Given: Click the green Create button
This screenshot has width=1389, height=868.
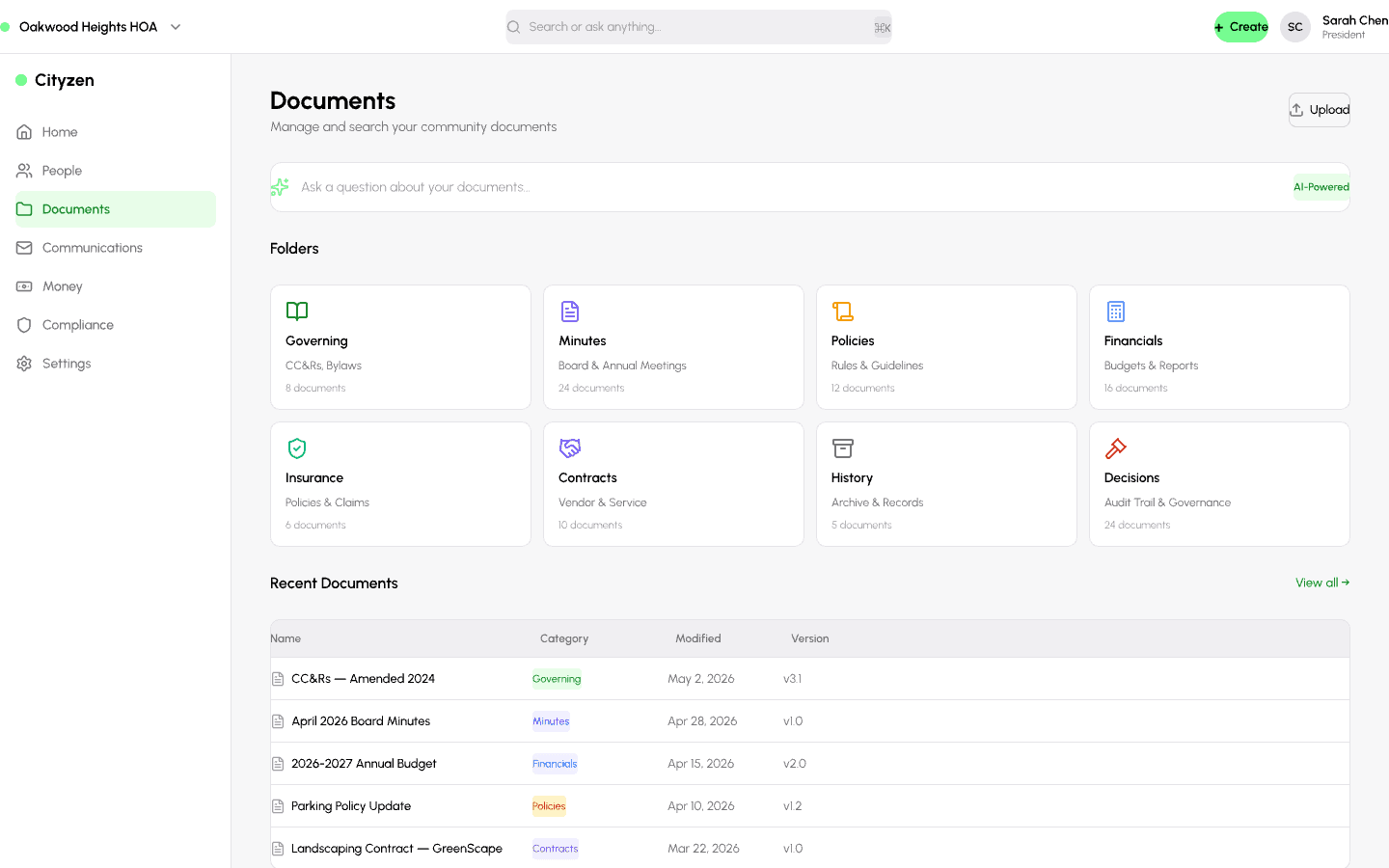Looking at the screenshot, I should pyautogui.click(x=1241, y=27).
